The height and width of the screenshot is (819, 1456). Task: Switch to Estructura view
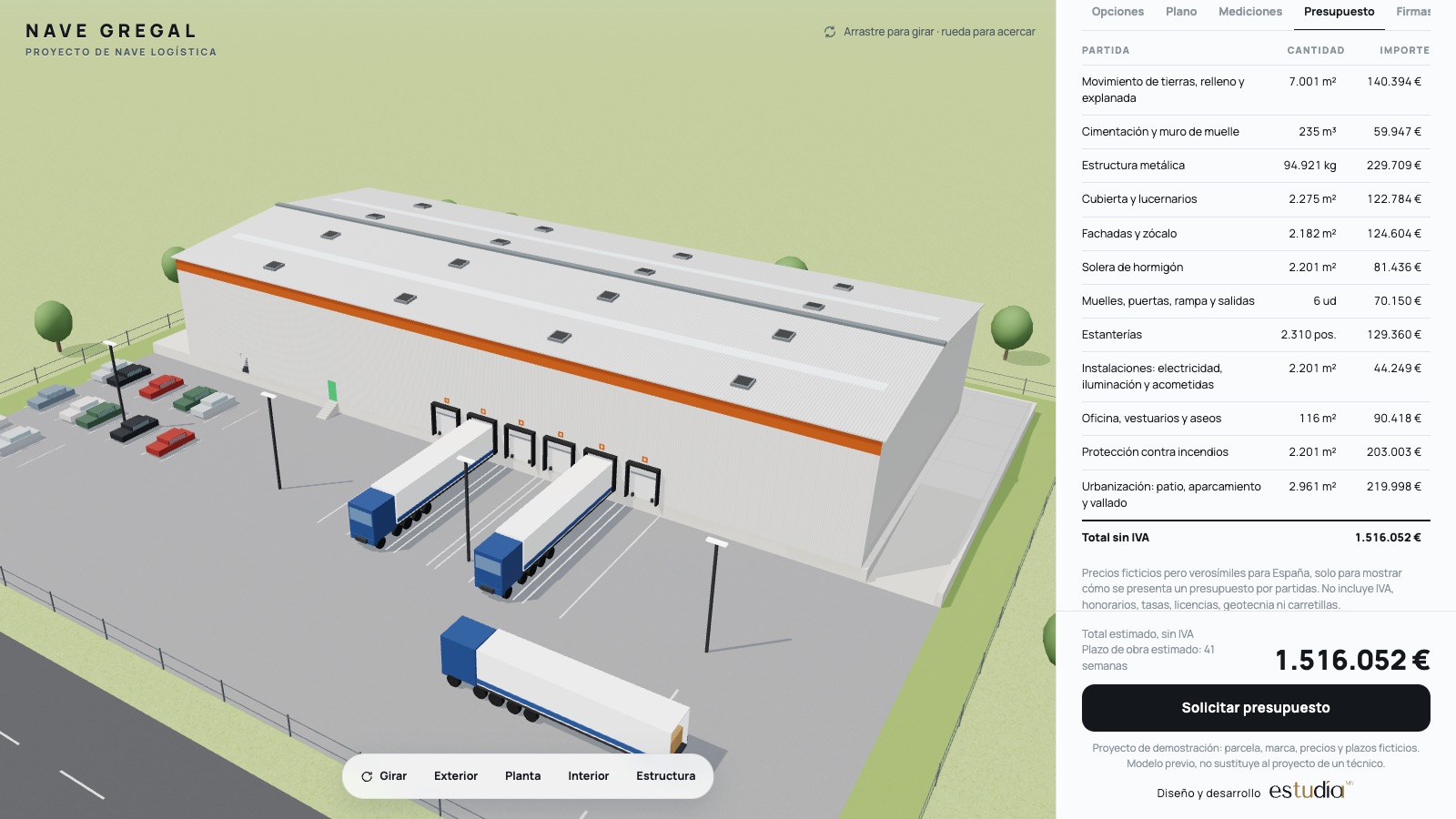[666, 776]
